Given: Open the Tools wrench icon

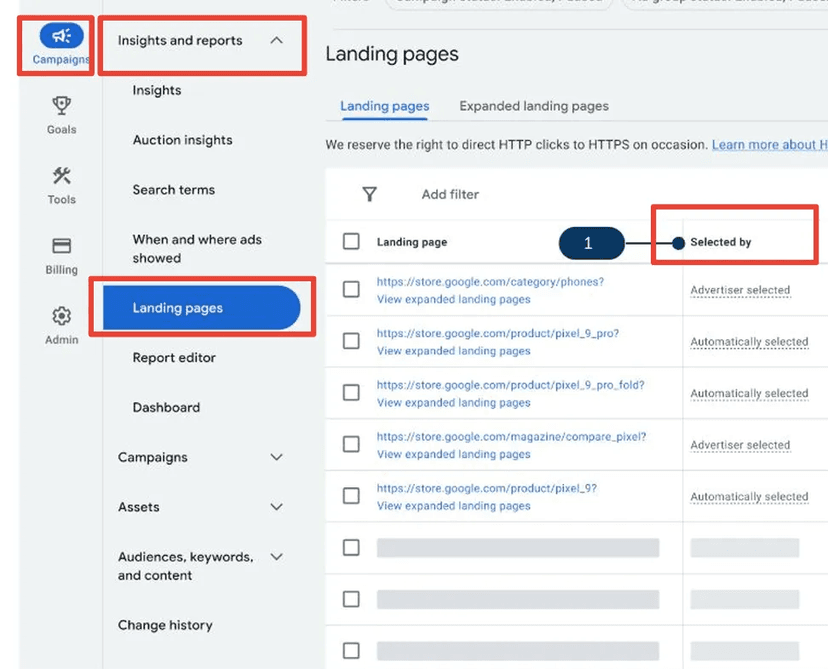Looking at the screenshot, I should point(61,176).
